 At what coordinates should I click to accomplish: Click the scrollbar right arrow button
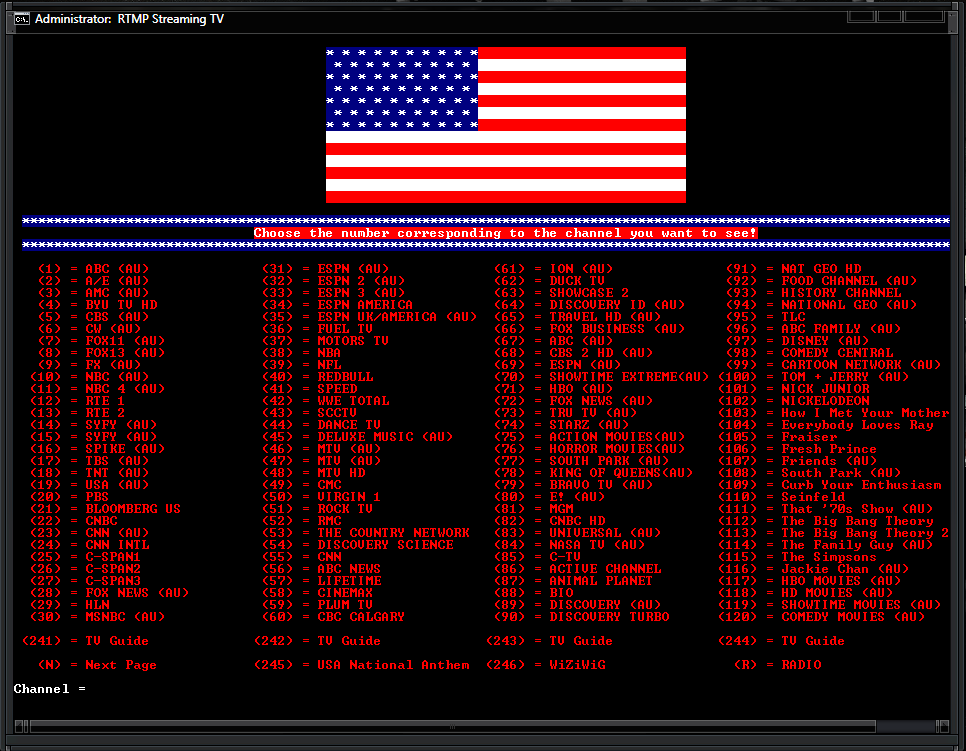942,727
